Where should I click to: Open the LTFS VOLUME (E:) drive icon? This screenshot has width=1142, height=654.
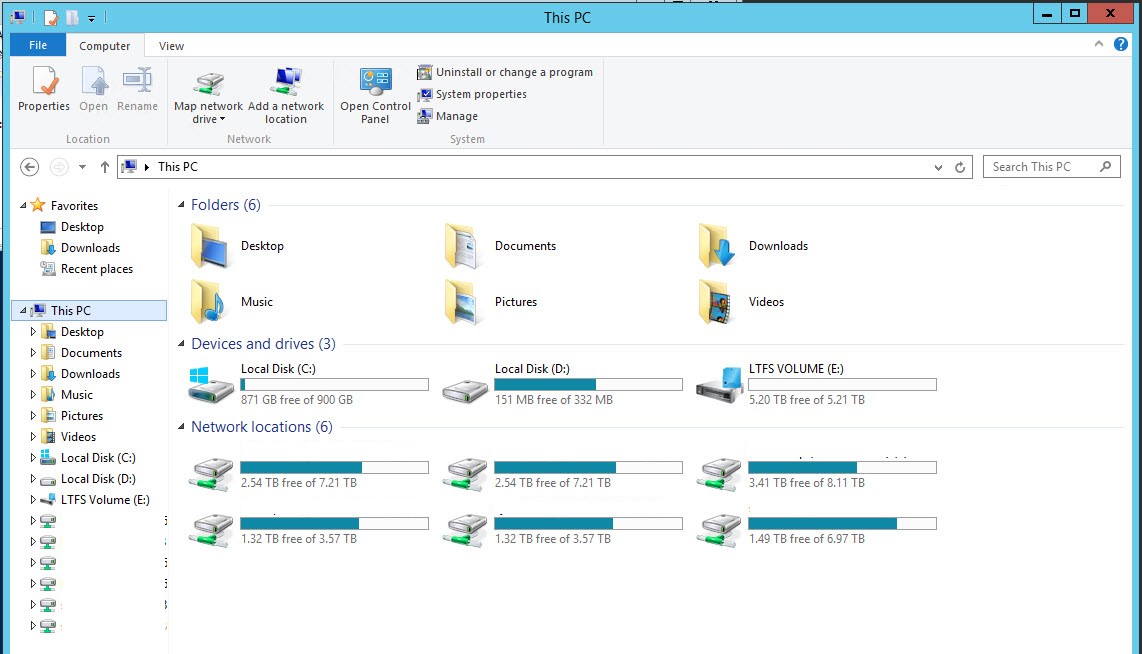718,385
